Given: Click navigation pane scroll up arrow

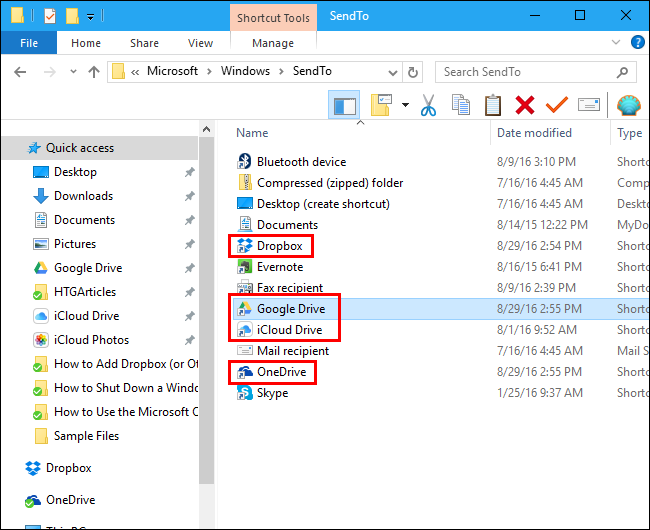Looking at the screenshot, I should point(206,129).
